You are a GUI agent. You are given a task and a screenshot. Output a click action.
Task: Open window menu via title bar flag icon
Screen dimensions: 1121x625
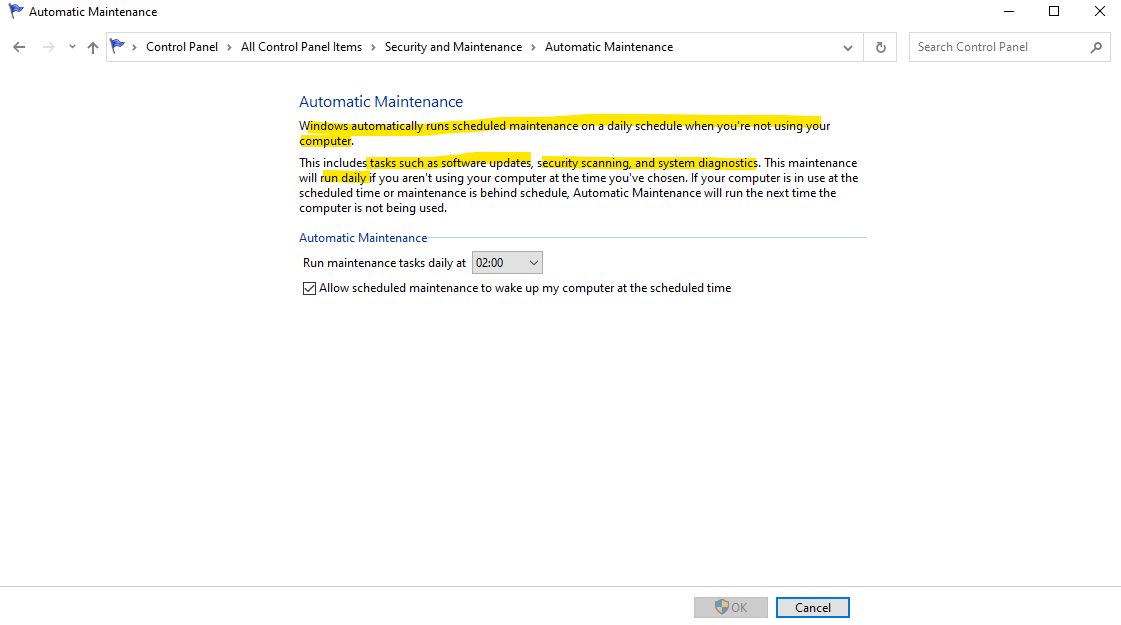16,12
